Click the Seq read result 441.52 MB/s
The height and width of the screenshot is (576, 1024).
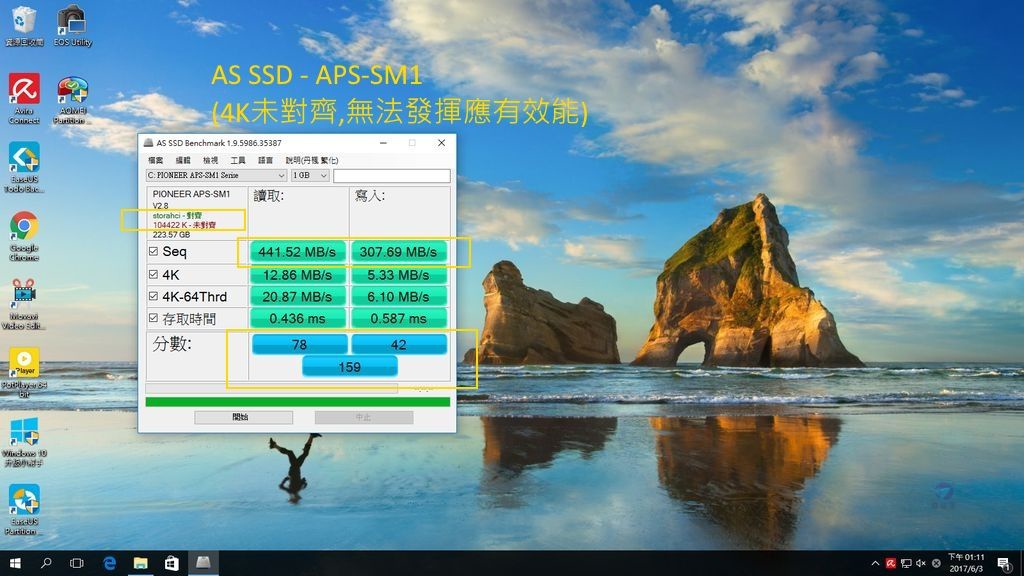click(x=297, y=251)
